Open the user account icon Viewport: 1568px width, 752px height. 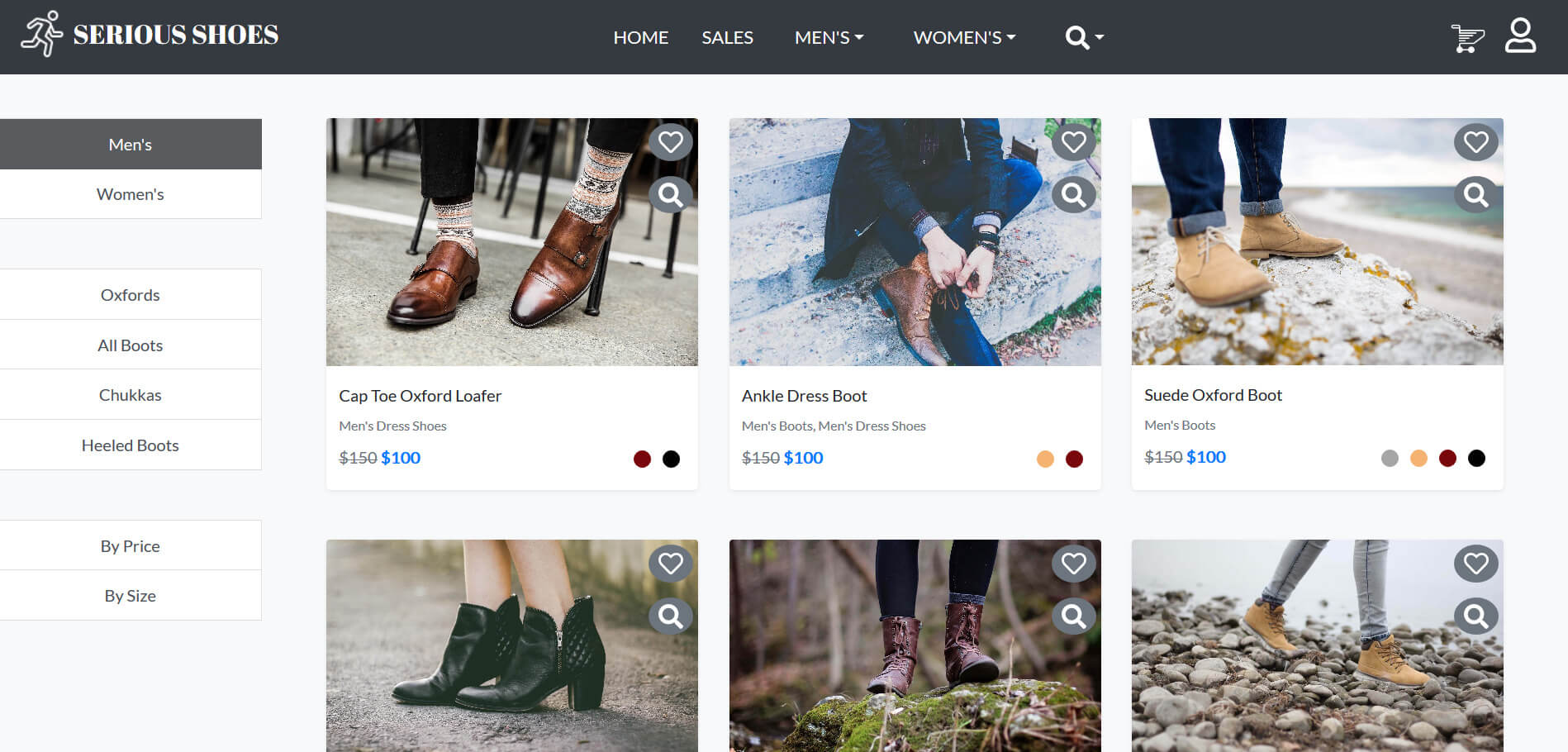click(x=1520, y=36)
